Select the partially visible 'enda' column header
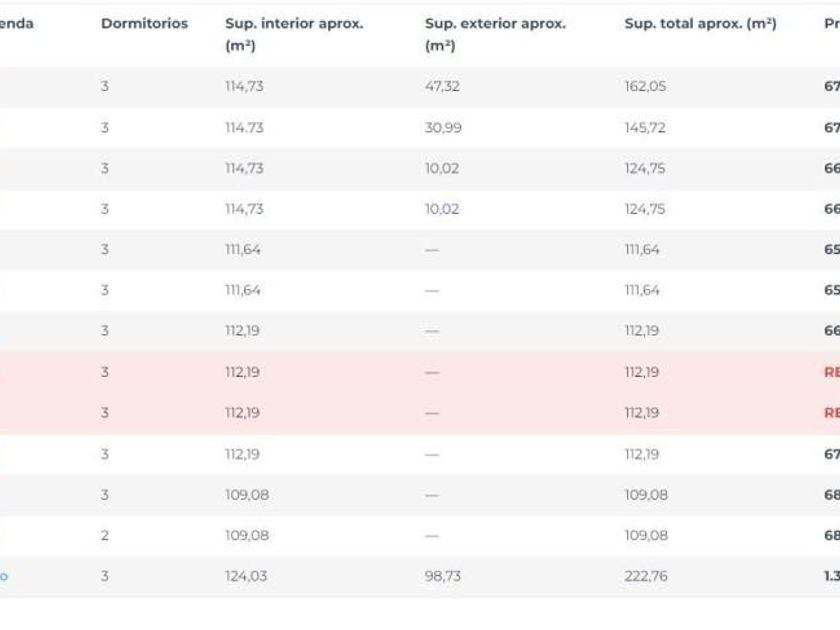Viewport: 840px width, 630px height. (17, 24)
